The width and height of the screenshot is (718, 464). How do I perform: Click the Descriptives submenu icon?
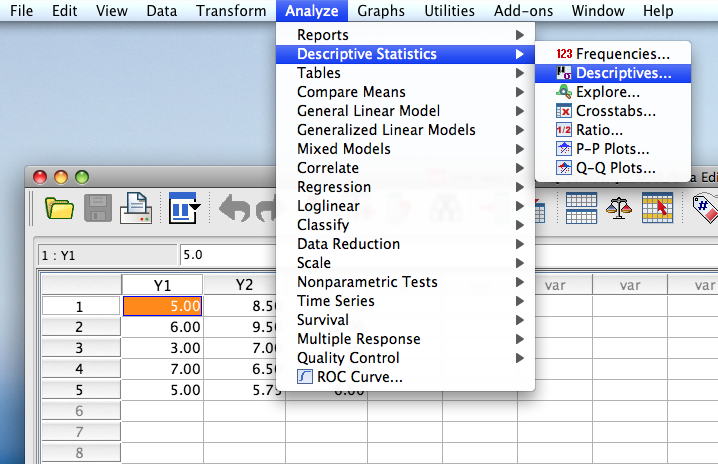coord(564,73)
